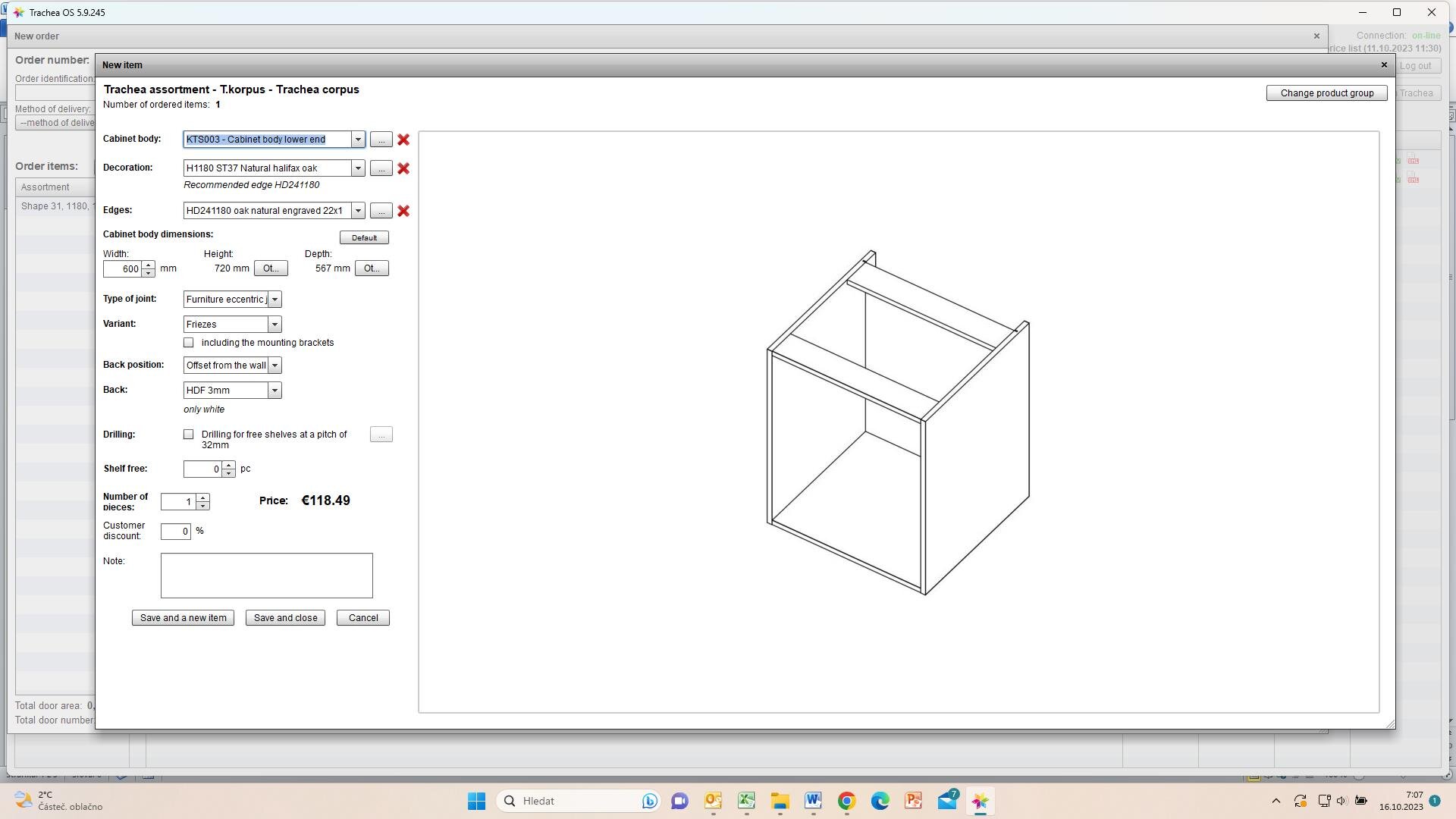The image size is (1456, 819).
Task: Click the Shelf free quantity field
Action: 202,469
